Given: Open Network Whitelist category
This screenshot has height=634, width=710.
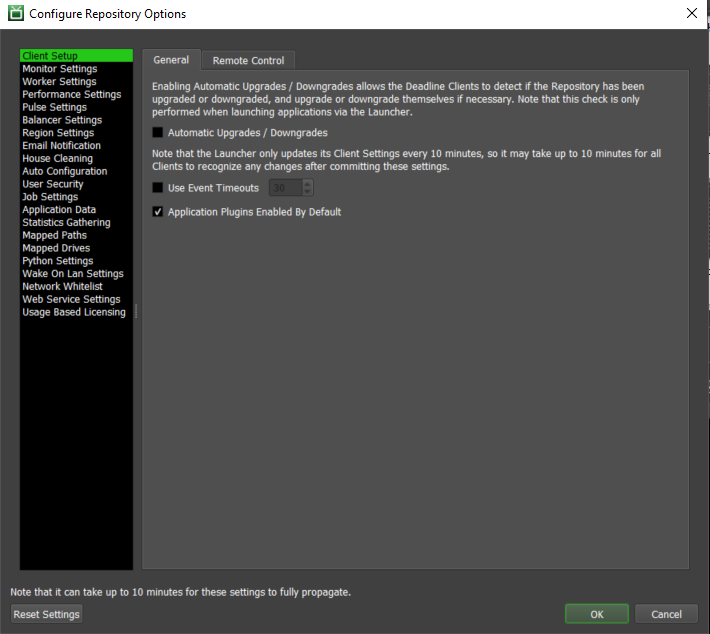Looking at the screenshot, I should (76, 286).
